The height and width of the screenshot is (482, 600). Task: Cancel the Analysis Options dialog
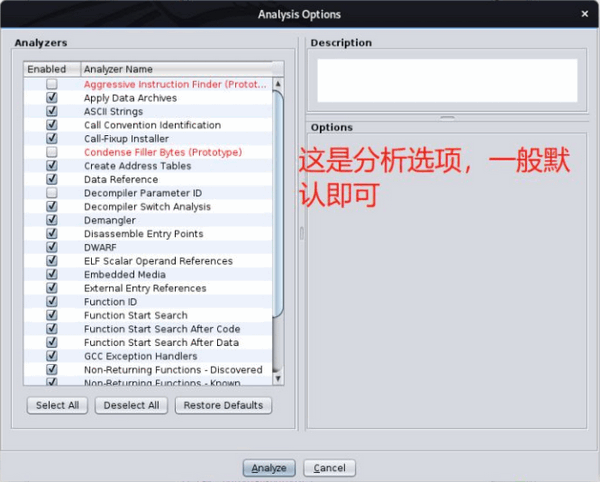pyautogui.click(x=329, y=468)
